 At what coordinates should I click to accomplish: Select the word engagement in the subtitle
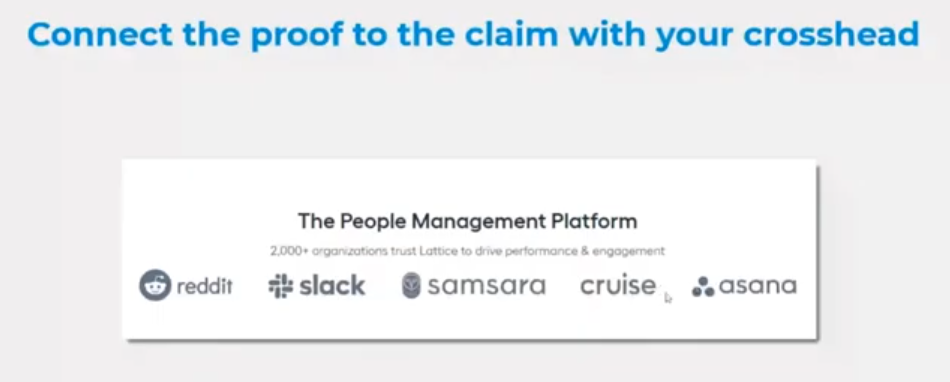628,251
